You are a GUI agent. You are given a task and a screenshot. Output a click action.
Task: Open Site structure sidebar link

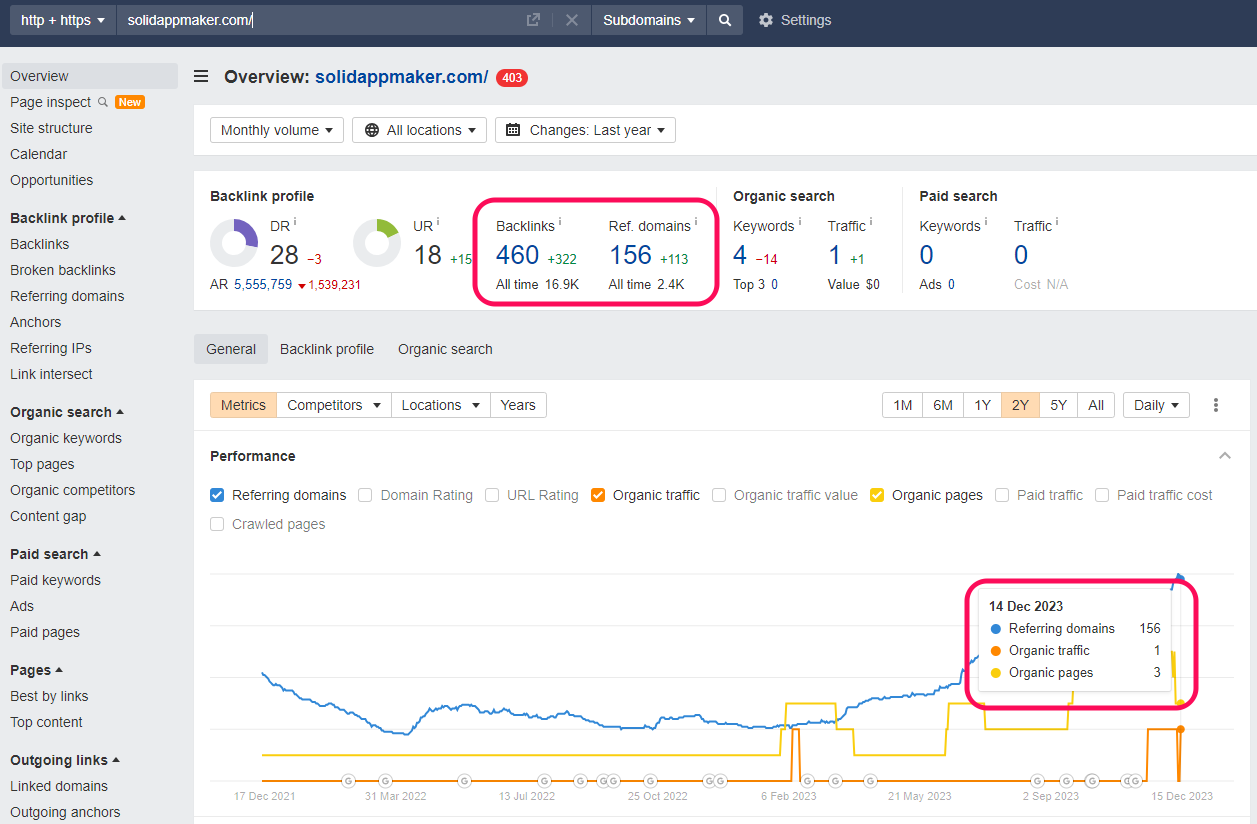pos(51,128)
